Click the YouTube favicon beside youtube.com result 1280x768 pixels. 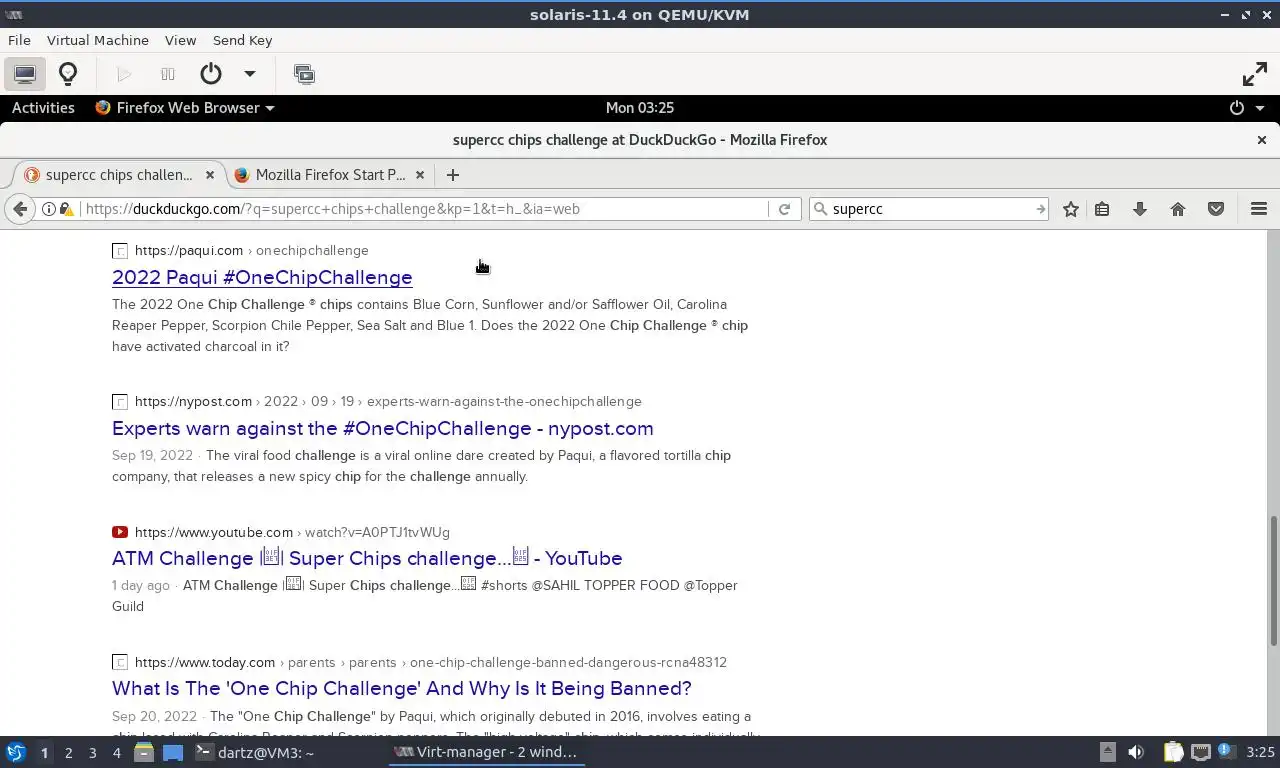click(120, 533)
